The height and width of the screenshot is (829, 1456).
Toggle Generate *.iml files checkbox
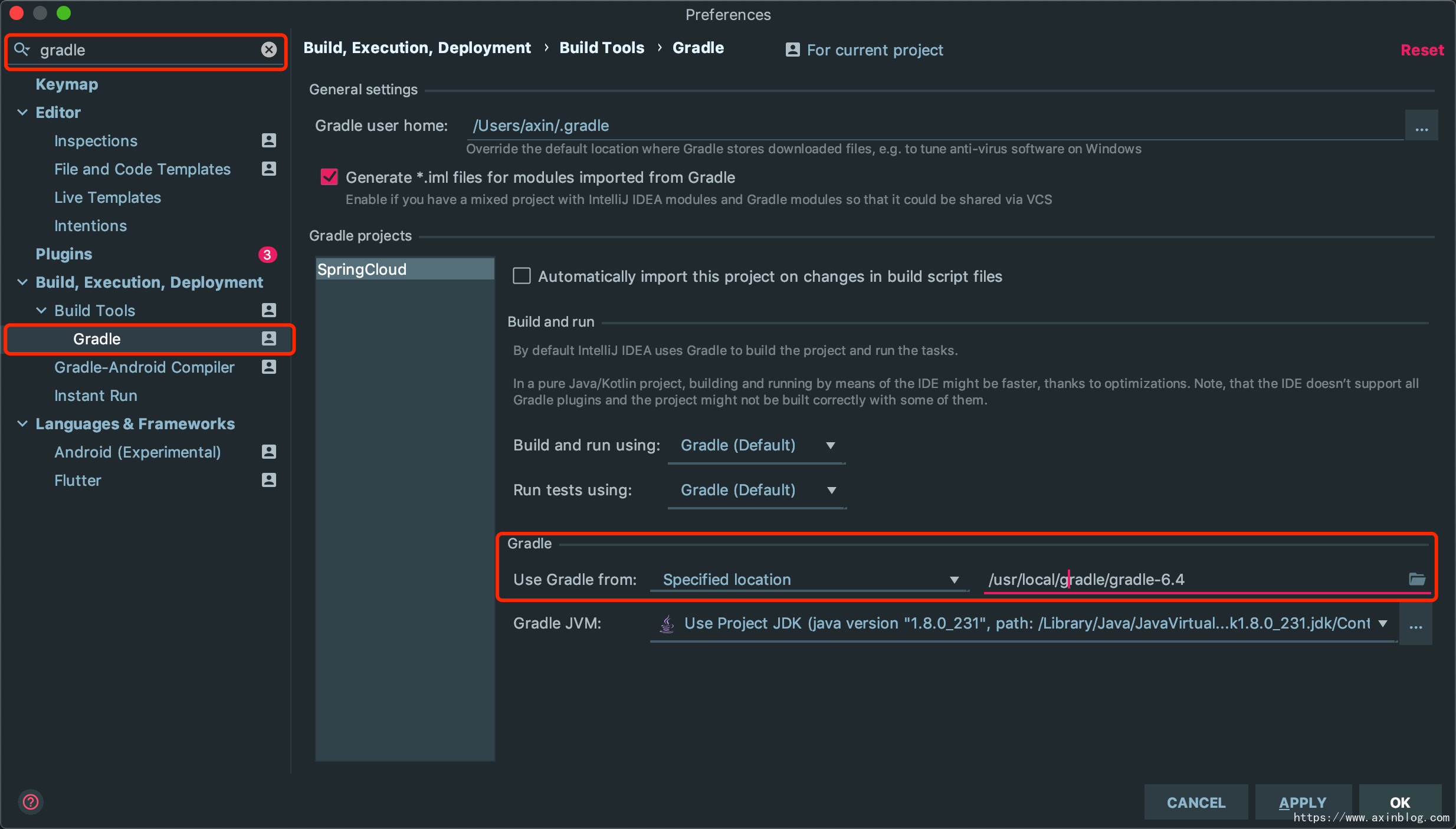[329, 177]
